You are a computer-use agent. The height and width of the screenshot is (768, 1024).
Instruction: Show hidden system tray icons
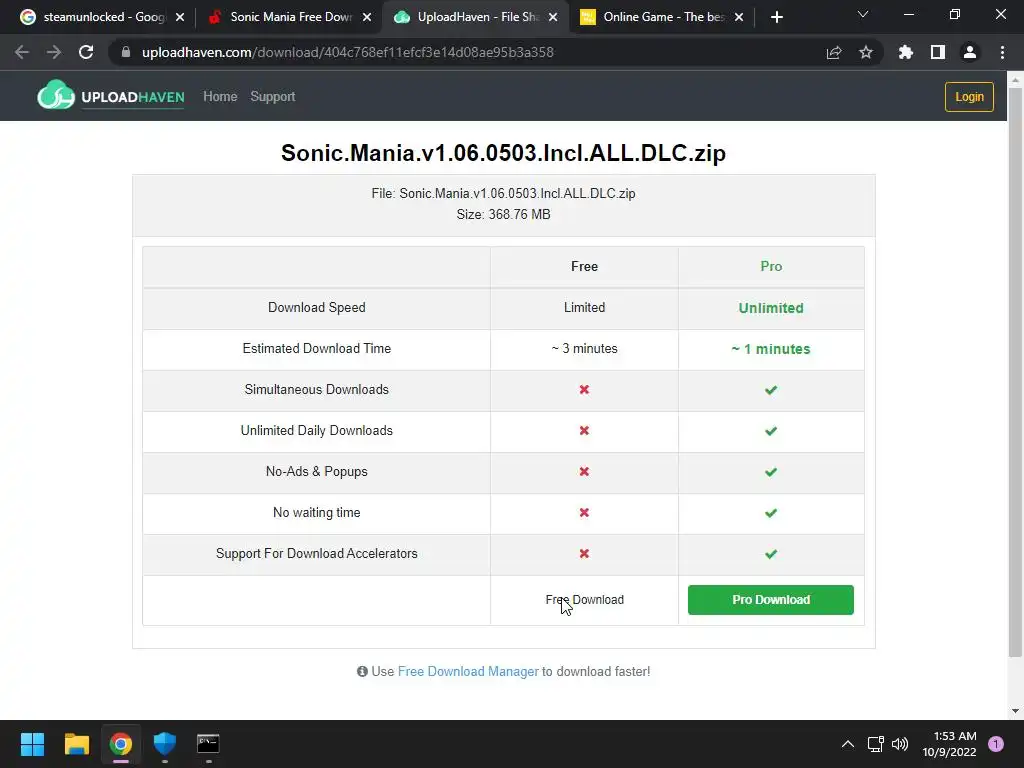(848, 744)
